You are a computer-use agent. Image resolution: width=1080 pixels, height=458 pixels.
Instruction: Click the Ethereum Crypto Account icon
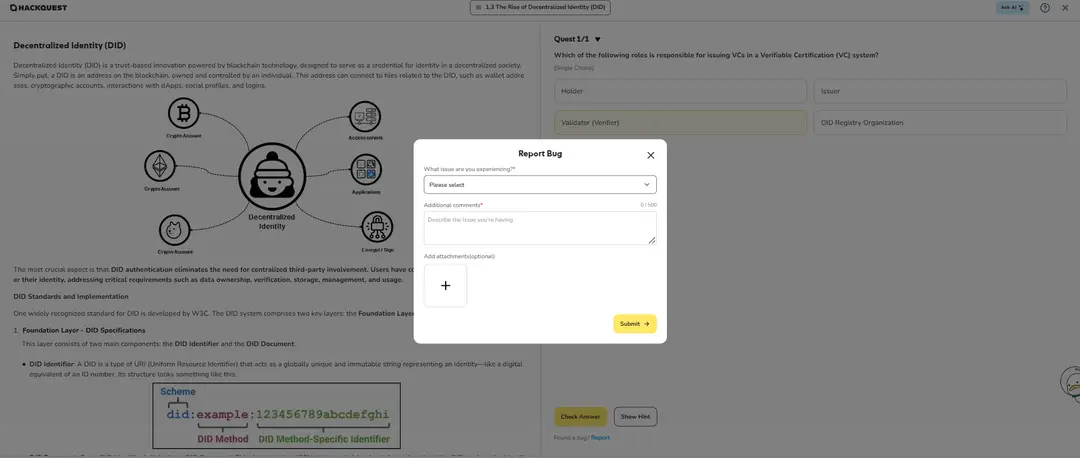click(160, 165)
